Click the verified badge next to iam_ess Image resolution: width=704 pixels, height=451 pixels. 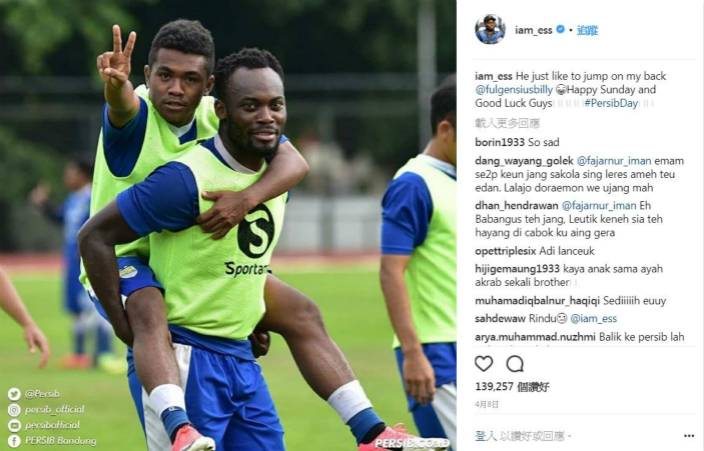[x=560, y=29]
